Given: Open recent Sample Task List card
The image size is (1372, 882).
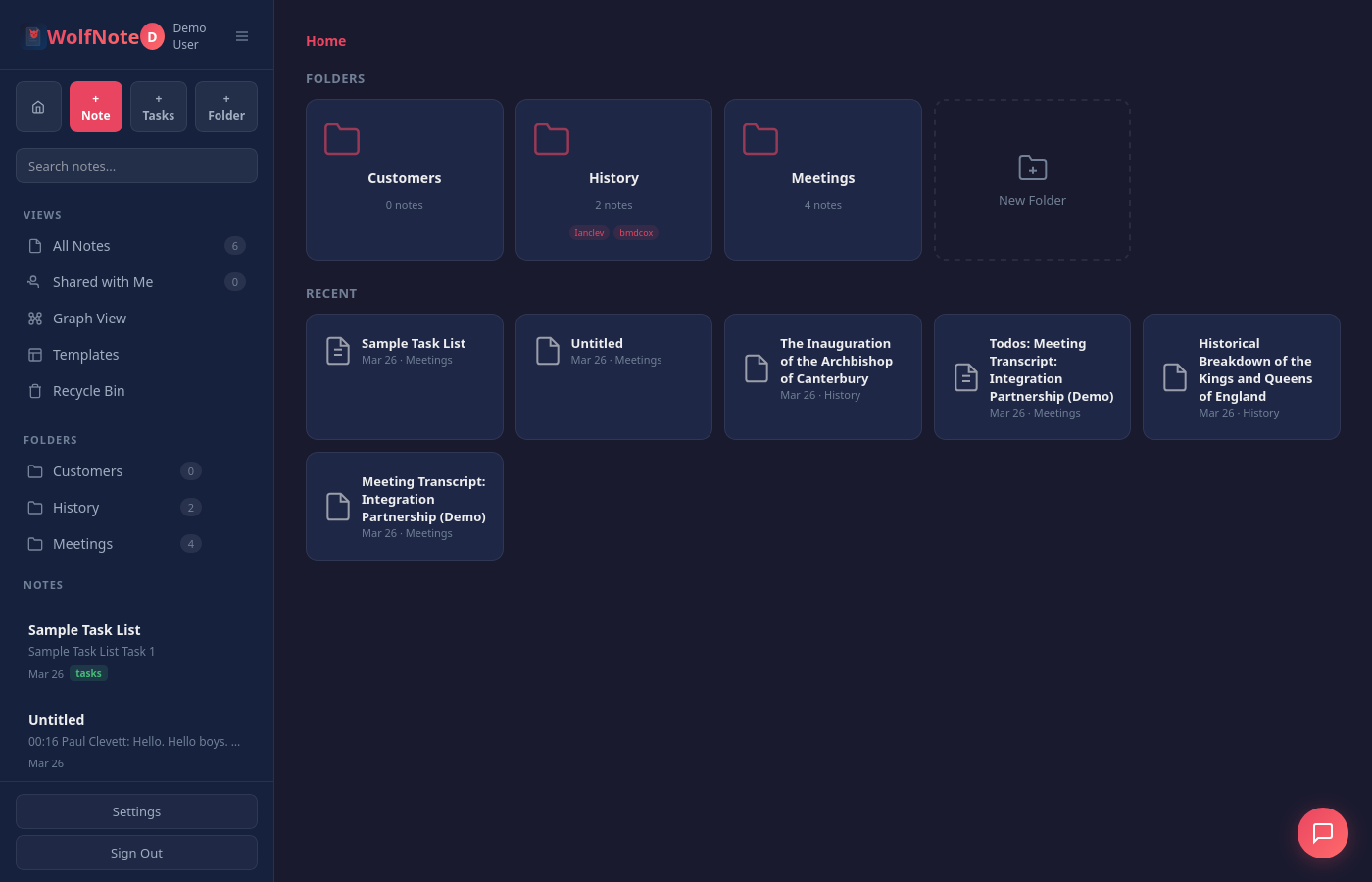Looking at the screenshot, I should [x=405, y=376].
